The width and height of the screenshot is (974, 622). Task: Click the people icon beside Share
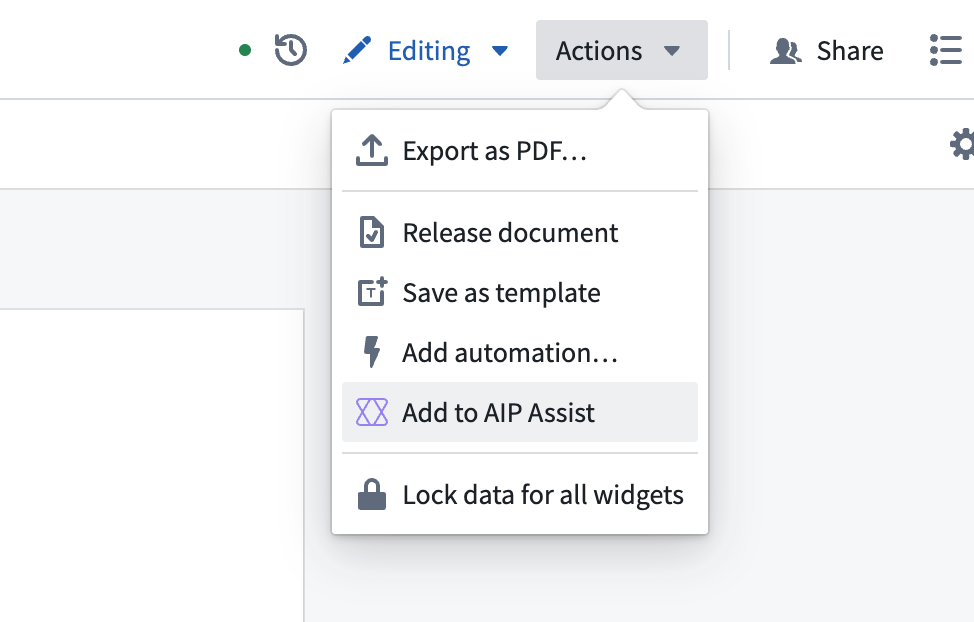point(786,51)
